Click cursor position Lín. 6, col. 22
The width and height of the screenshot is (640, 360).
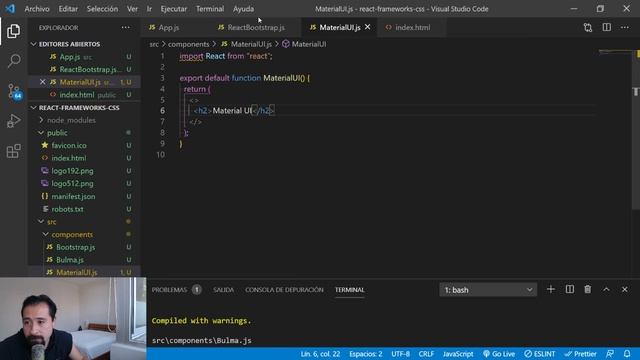[x=320, y=354]
